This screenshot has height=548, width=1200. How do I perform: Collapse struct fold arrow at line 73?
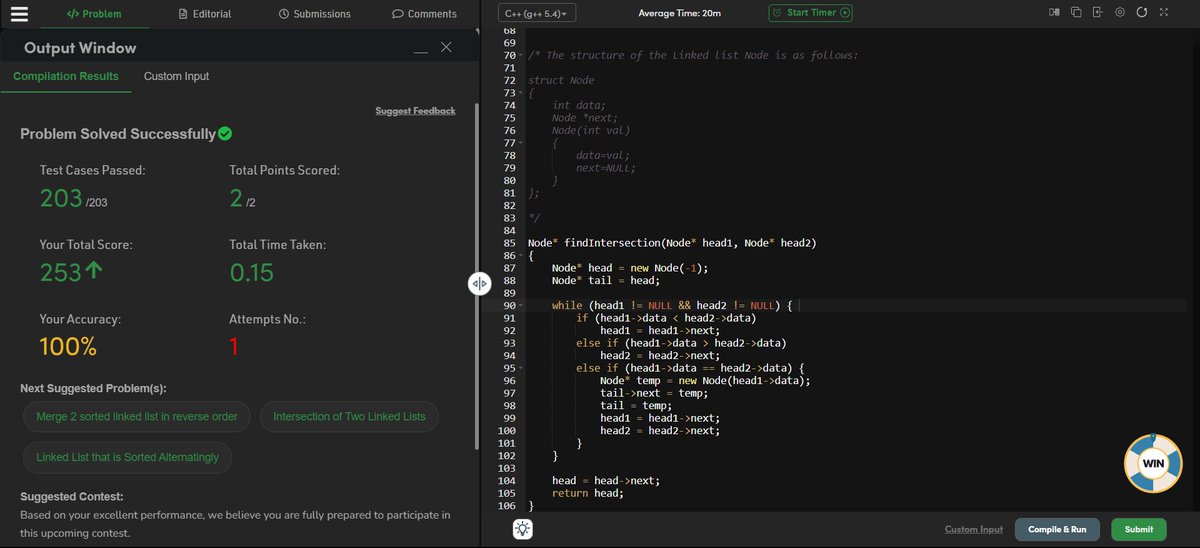click(522, 93)
